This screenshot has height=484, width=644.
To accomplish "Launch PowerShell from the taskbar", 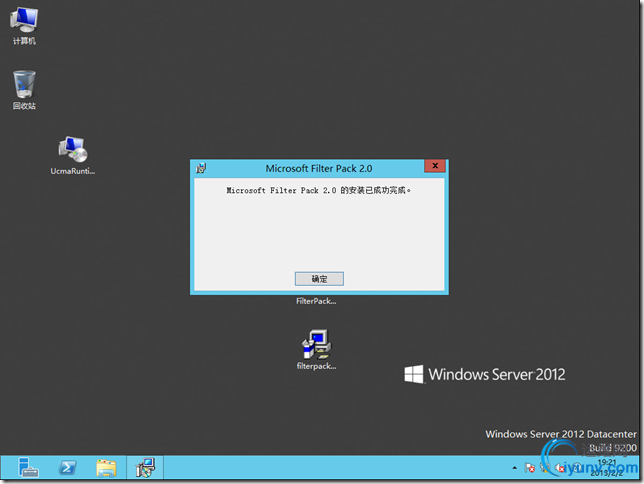I will tap(67, 468).
